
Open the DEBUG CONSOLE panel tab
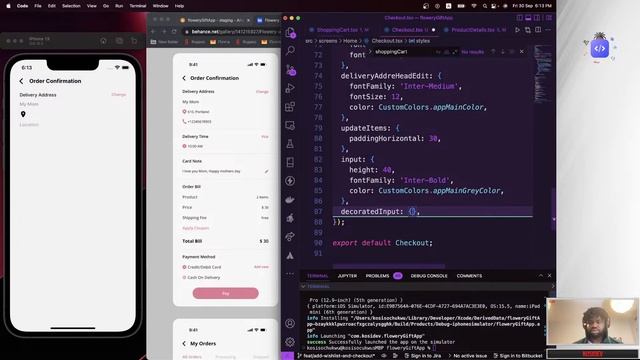(429, 276)
